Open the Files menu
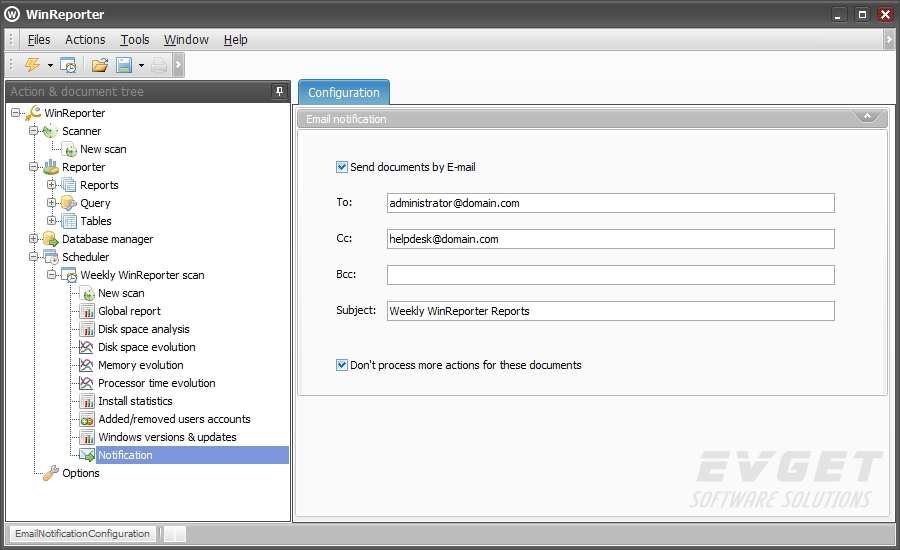 (x=39, y=40)
